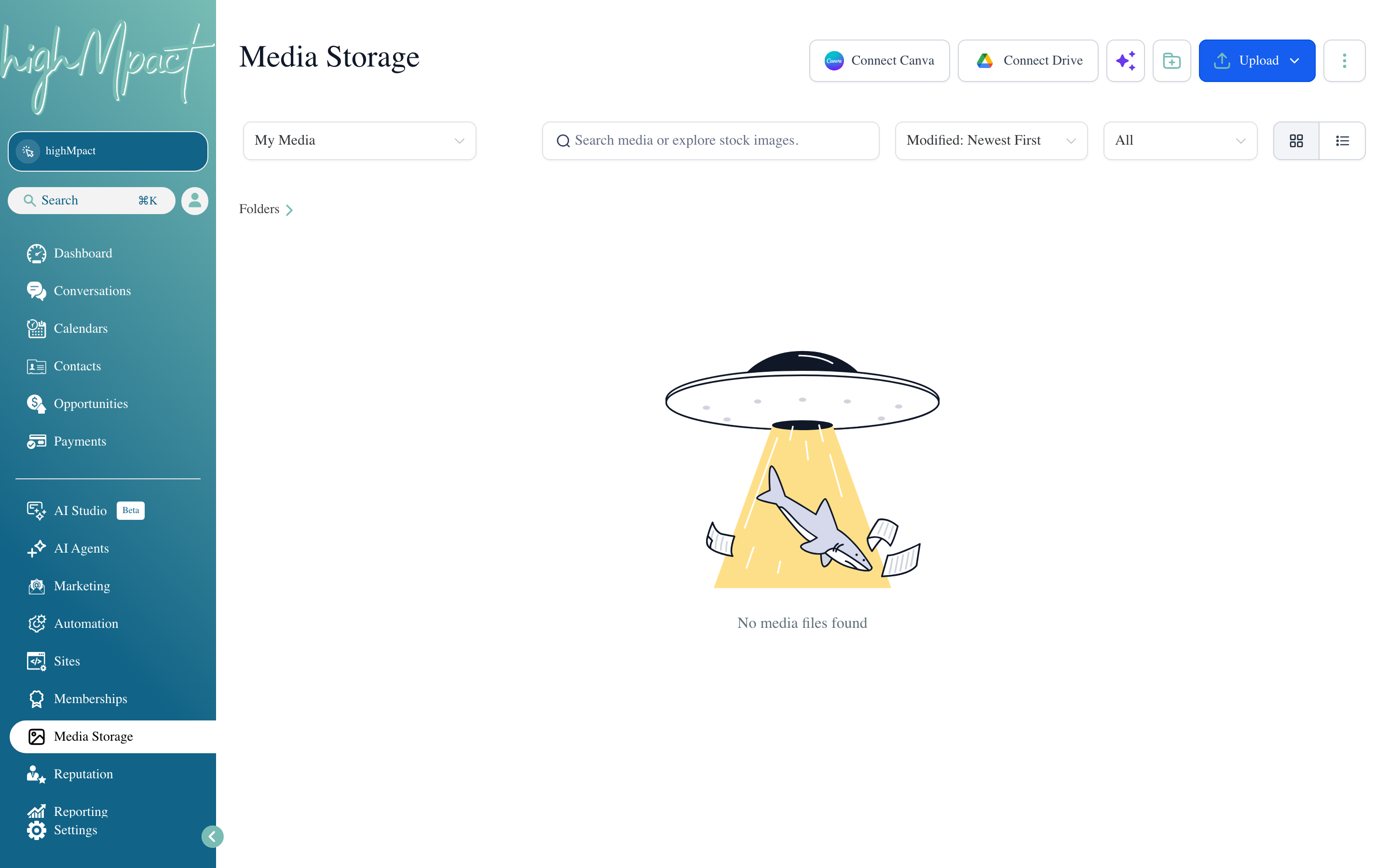
Task: Click the Upload button label
Action: (x=1259, y=61)
